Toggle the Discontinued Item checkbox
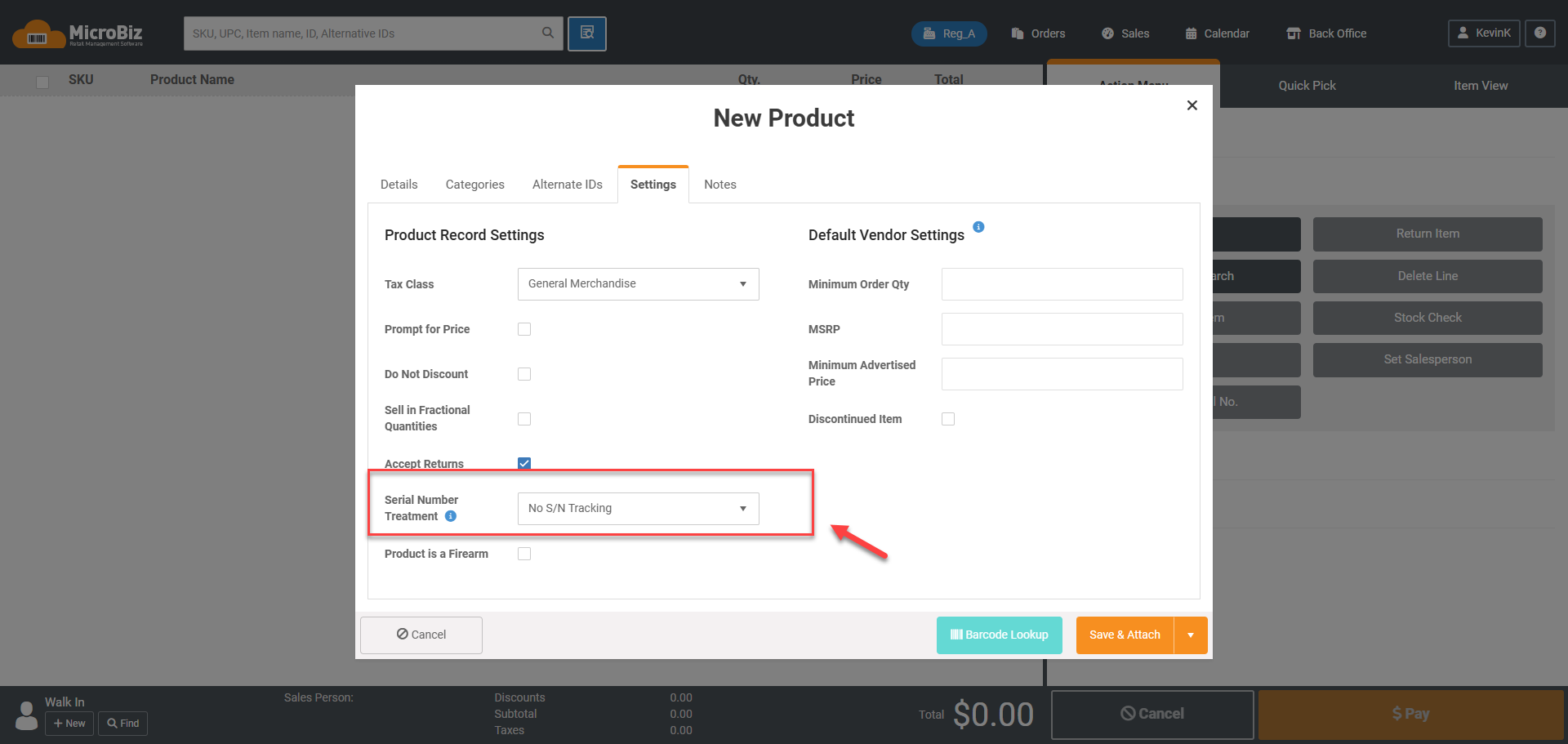 (948, 419)
